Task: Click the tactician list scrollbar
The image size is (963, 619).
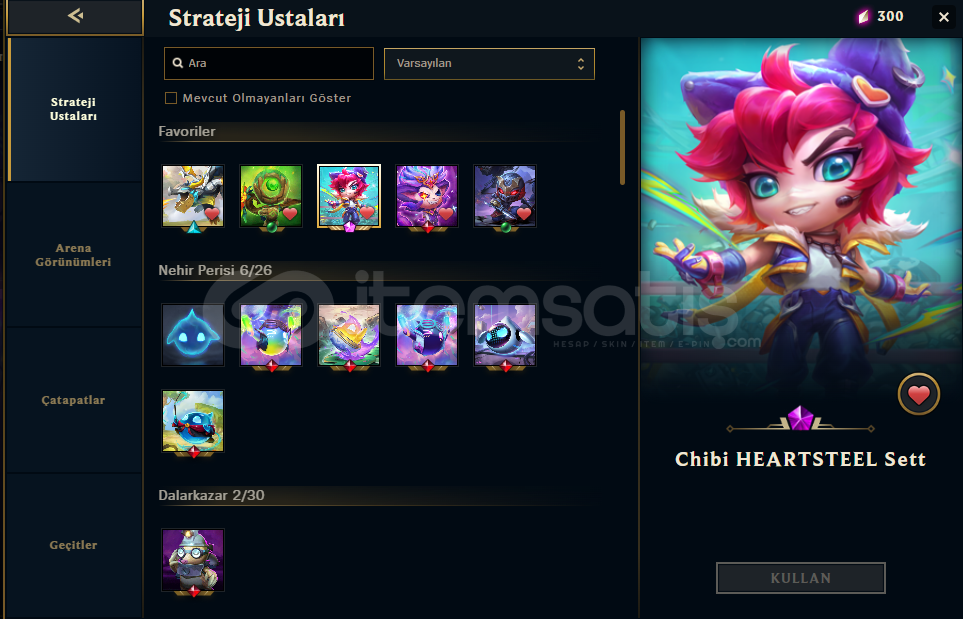Action: pos(622,147)
